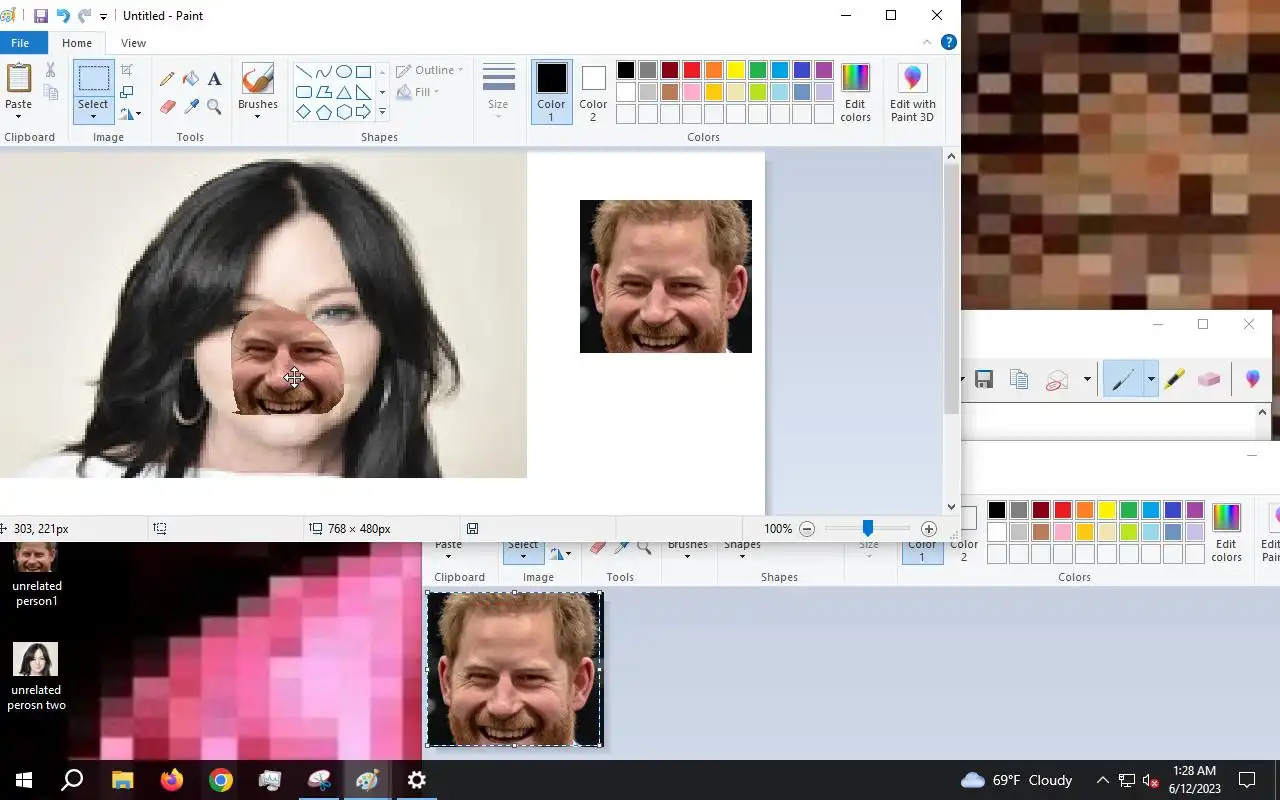This screenshot has height=800, width=1280.
Task: Pick the Rectangle shape
Action: pyautogui.click(x=363, y=72)
